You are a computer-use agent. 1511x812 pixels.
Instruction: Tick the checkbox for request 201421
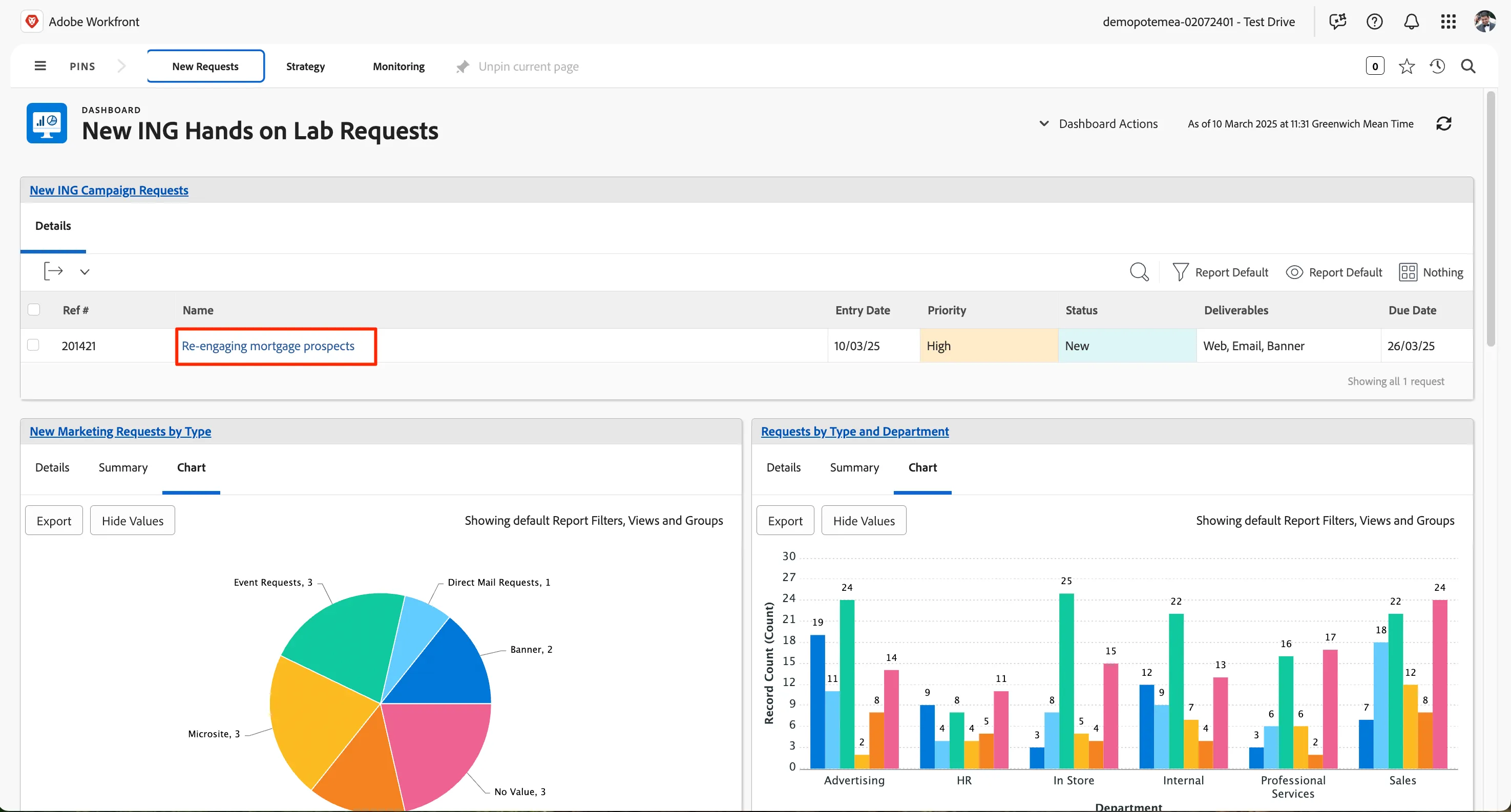[x=33, y=345]
